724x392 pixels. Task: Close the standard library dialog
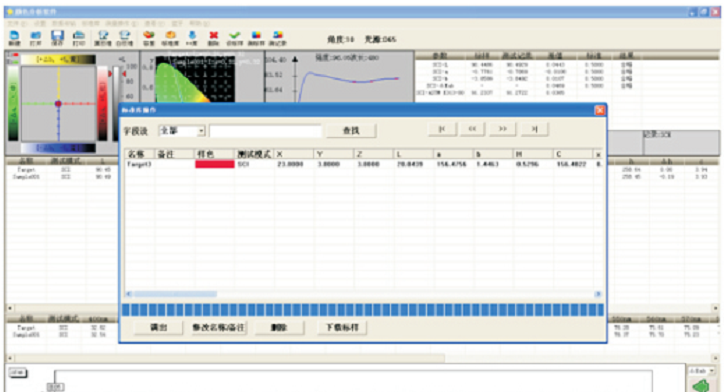[599, 110]
